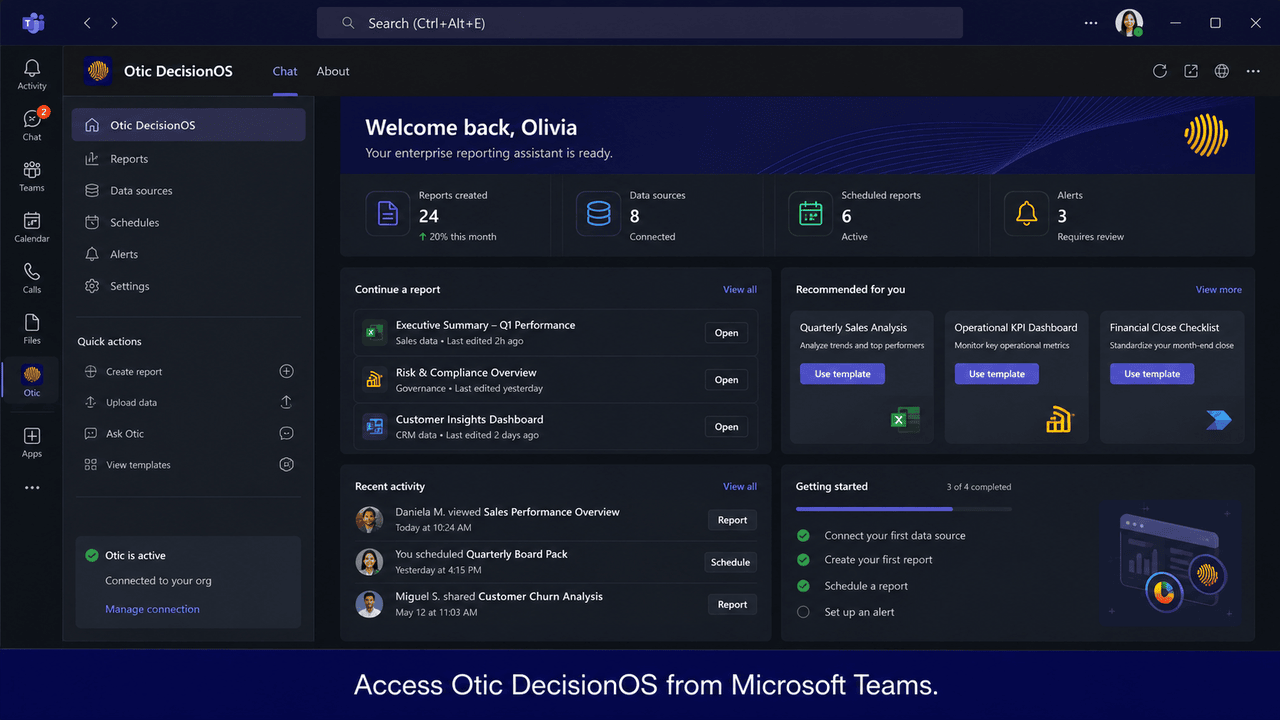Use the Quarterly Sales Analysis template
Image resolution: width=1280 pixels, height=720 pixels.
[842, 374]
